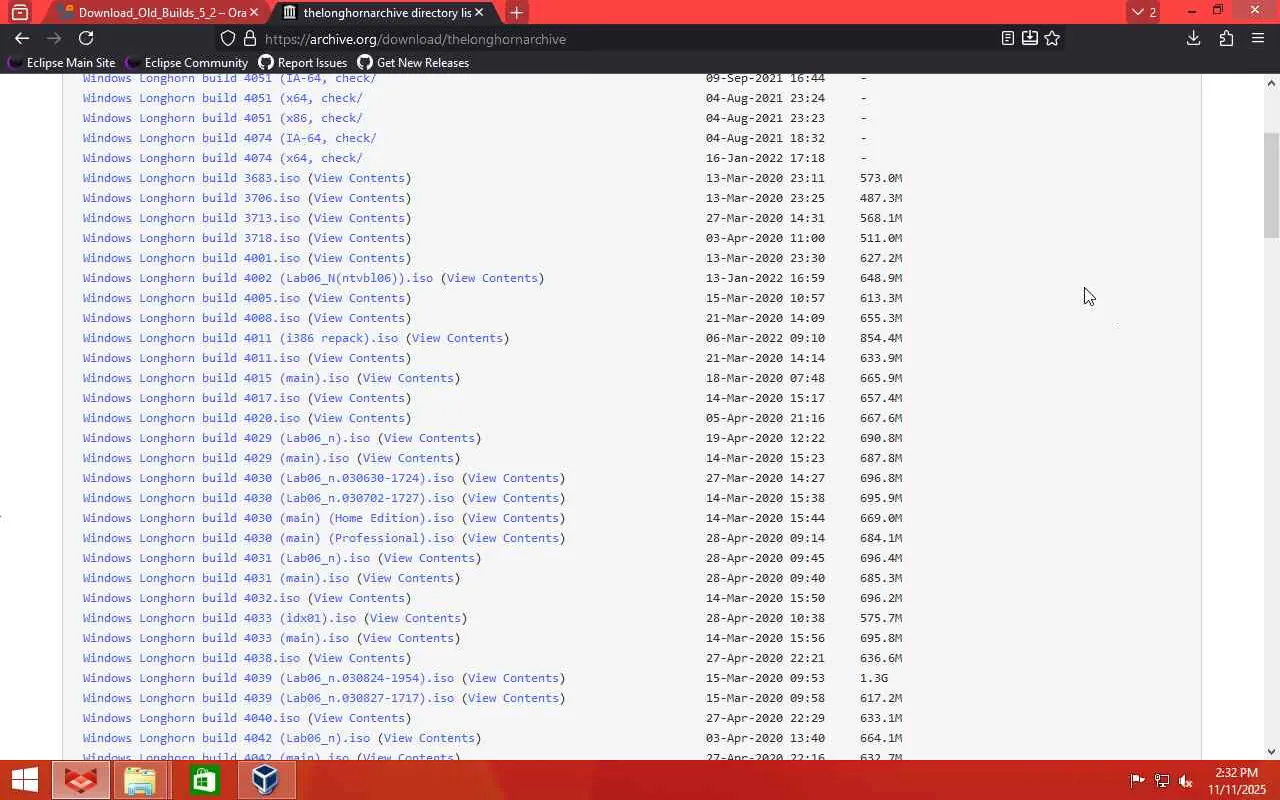Screen dimensions: 1280x800
Task: Open the Report Issues bookmark
Action: click(x=303, y=62)
